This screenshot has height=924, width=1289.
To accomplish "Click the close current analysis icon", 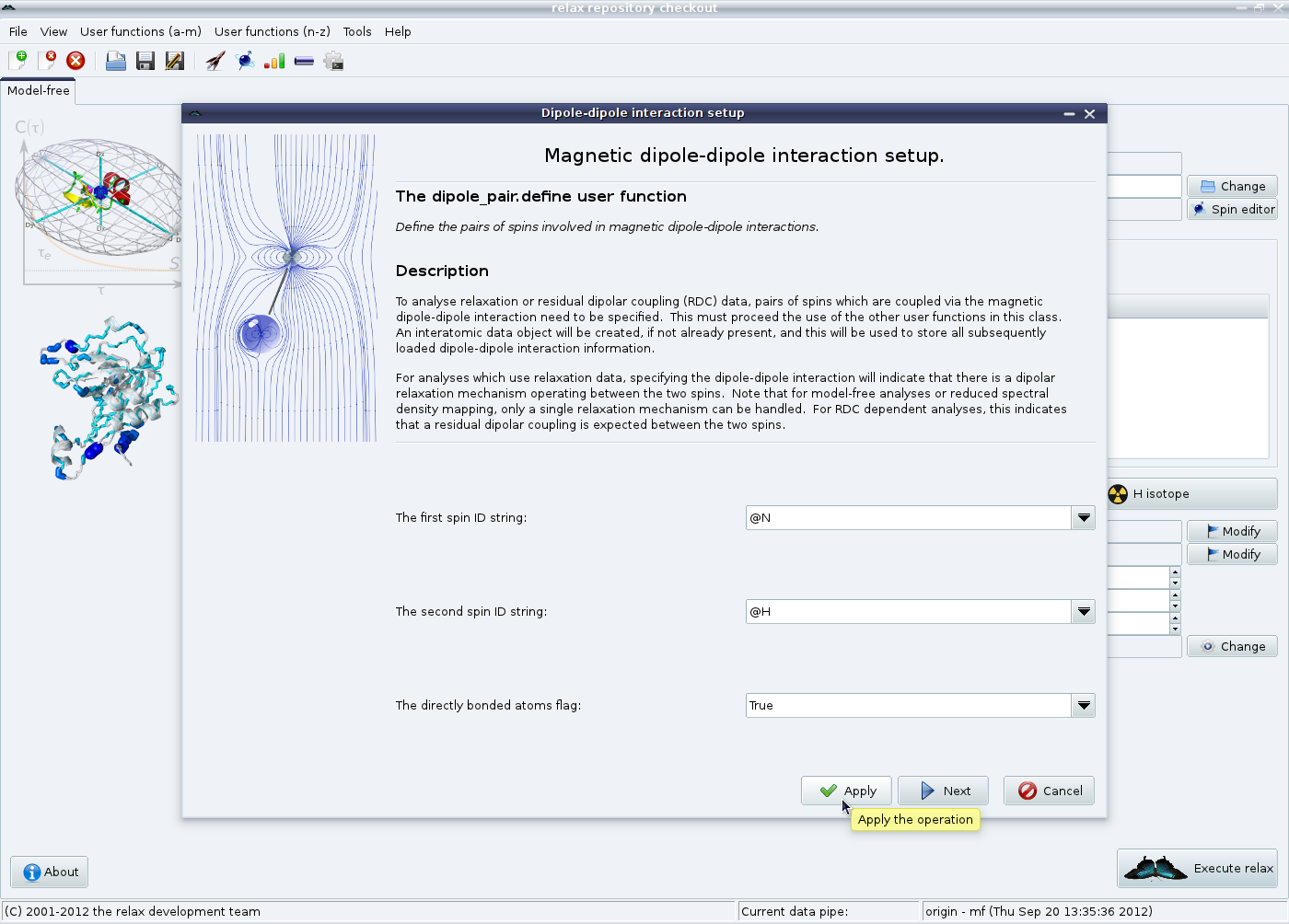I will pos(47,61).
